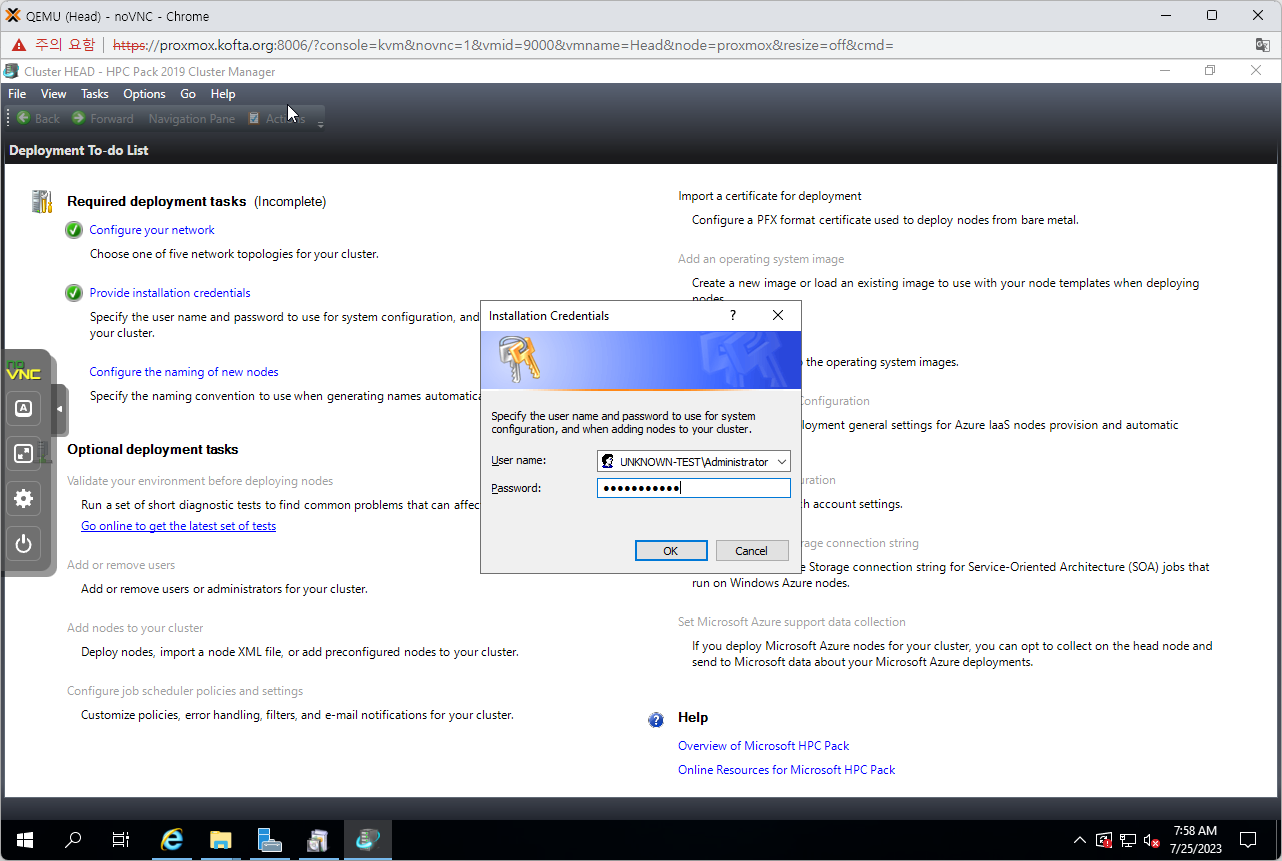
Task: Toggle the Navigation Pane toolbar button
Action: tap(191, 119)
